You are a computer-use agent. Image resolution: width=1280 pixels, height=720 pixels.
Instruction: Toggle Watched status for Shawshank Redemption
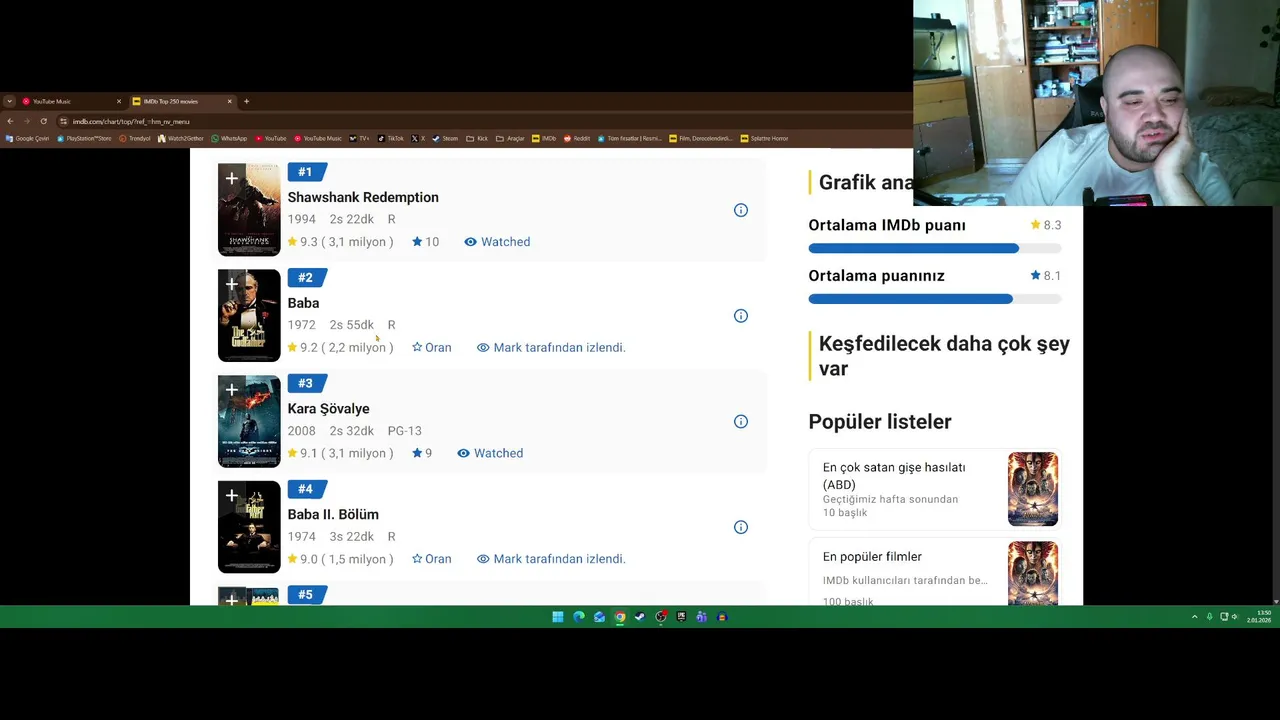tap(497, 242)
